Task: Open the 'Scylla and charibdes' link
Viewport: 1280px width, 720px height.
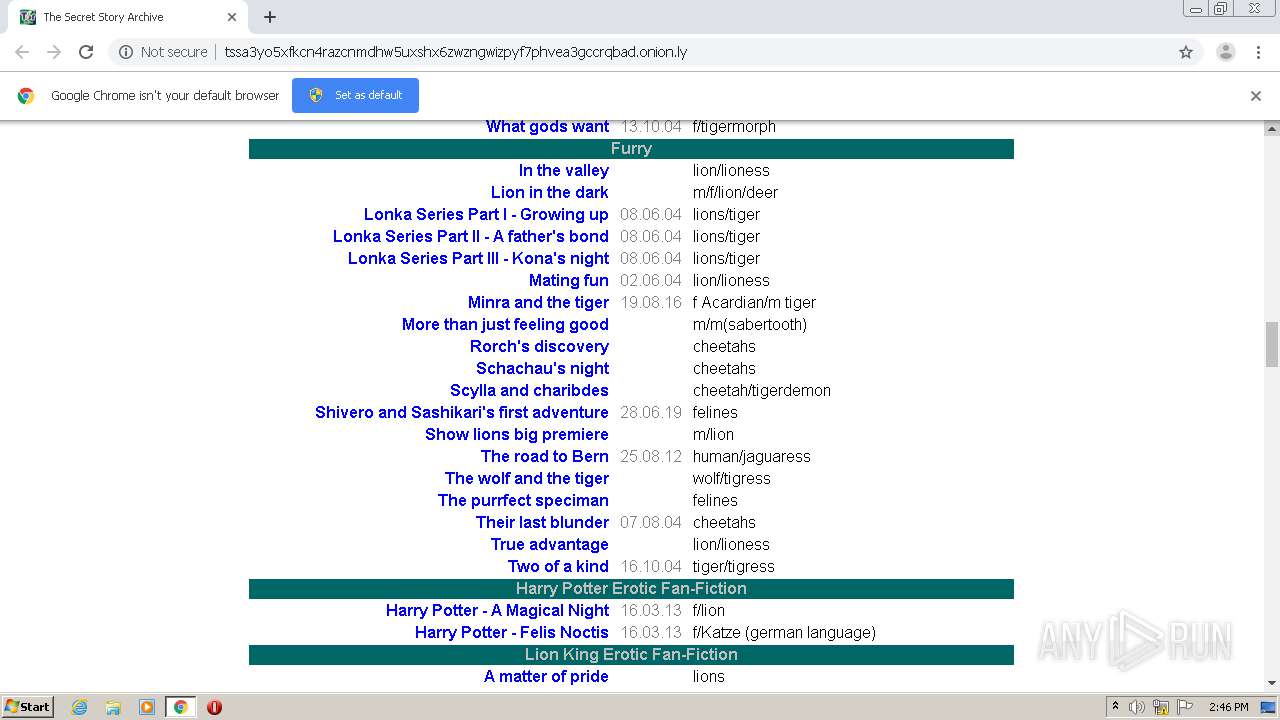Action: click(x=529, y=390)
